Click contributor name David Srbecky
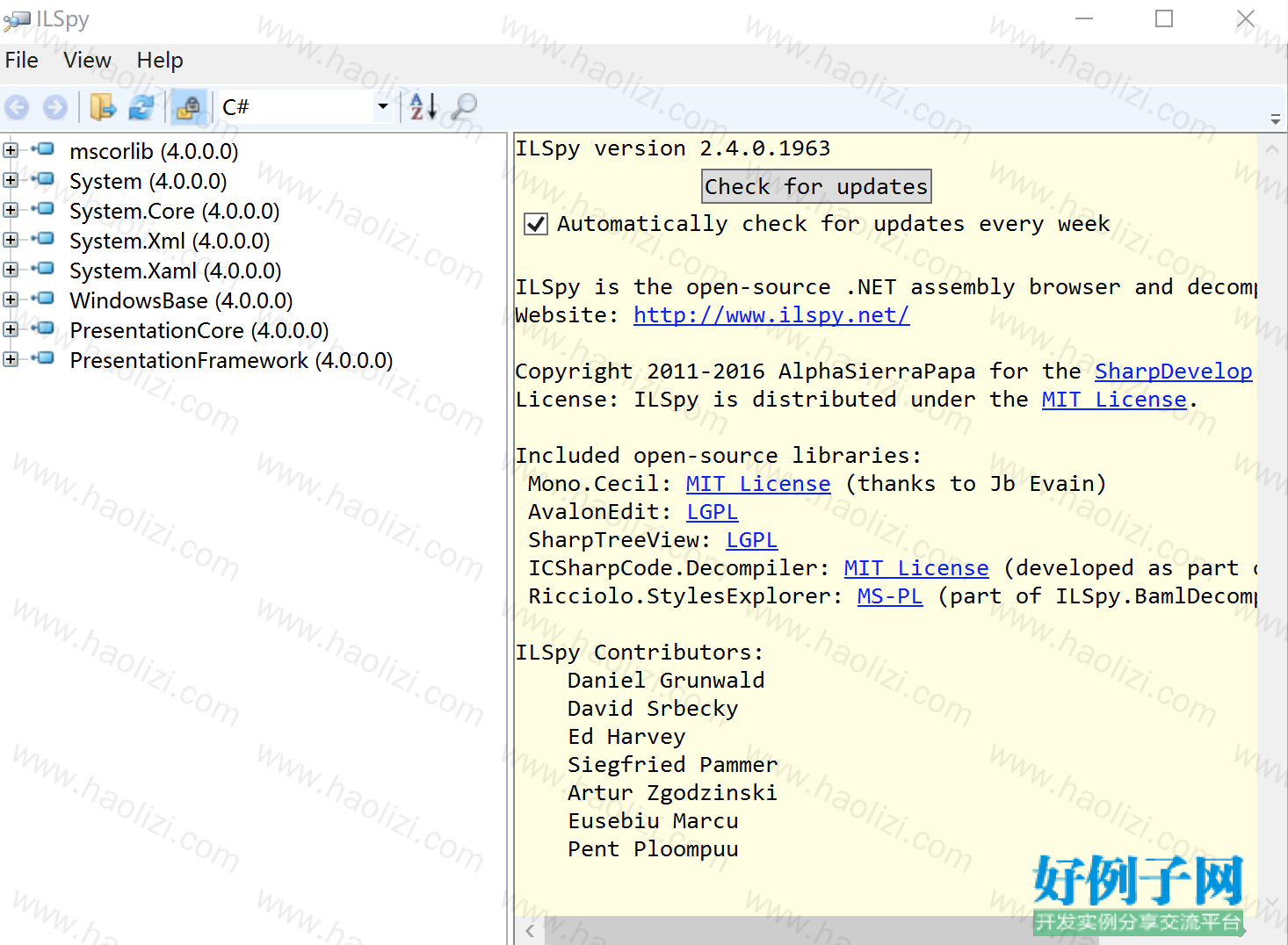This screenshot has width=1288, height=945. click(653, 709)
